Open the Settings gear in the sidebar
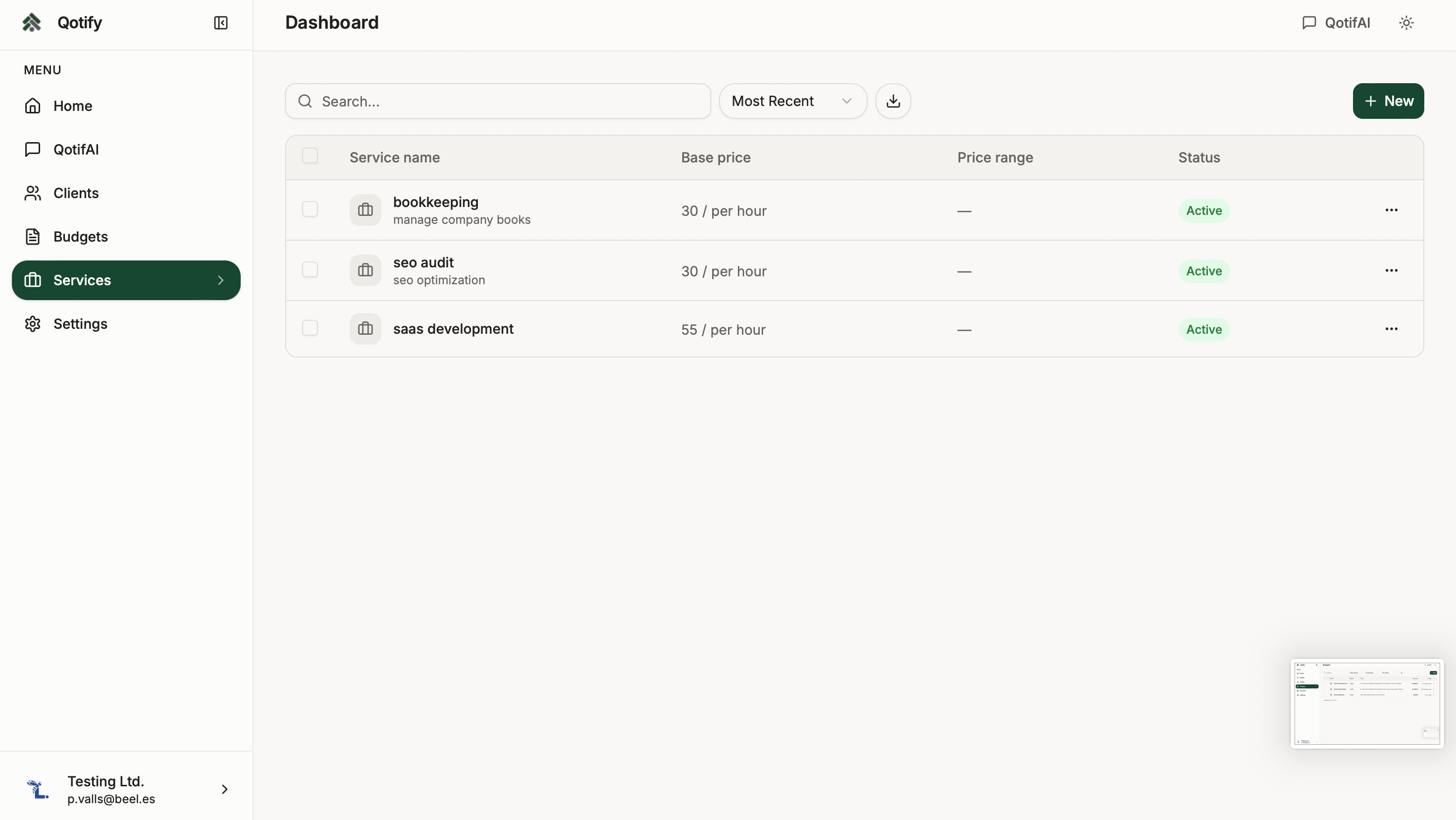This screenshot has width=1456, height=820. click(x=32, y=323)
